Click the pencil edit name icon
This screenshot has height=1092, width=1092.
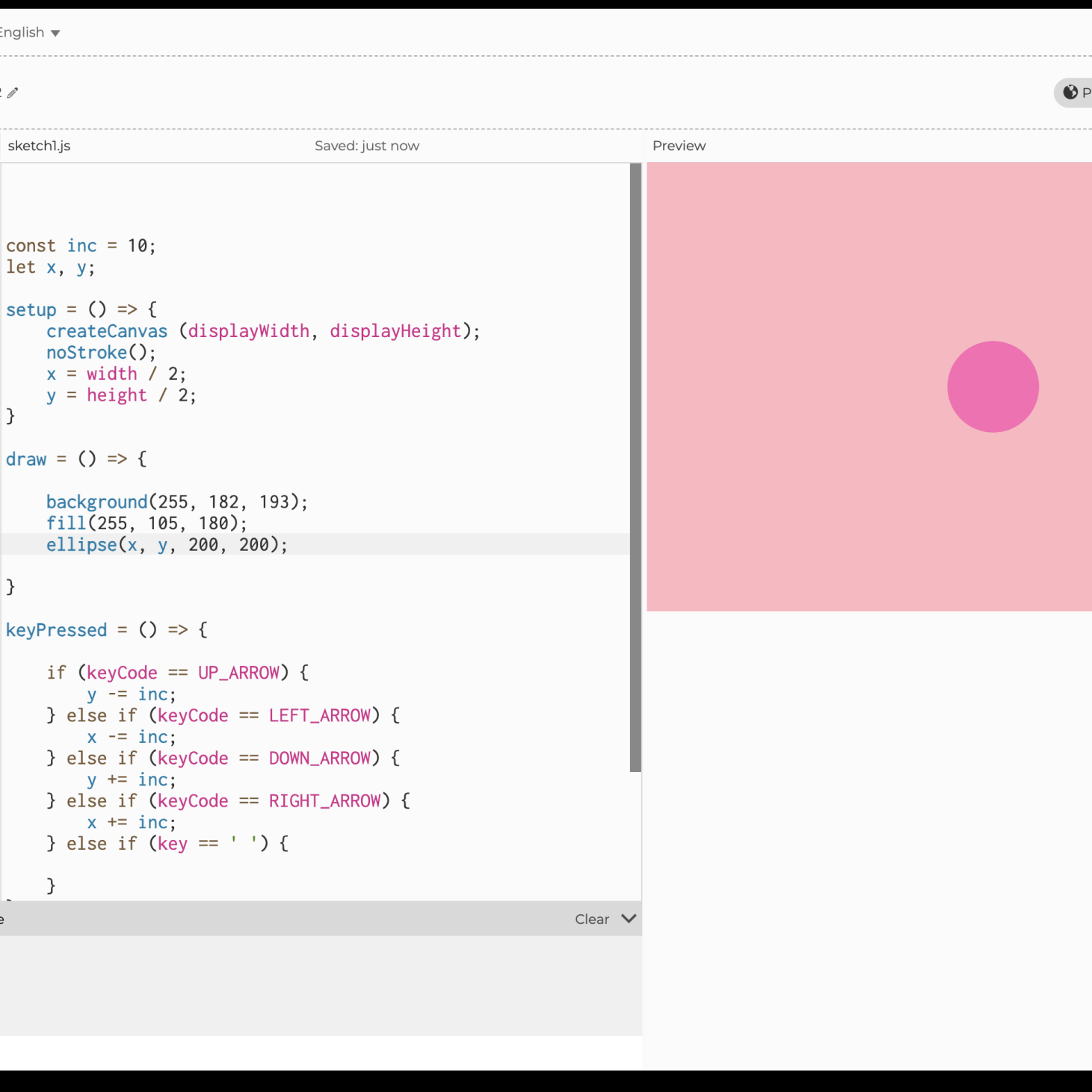point(13,93)
